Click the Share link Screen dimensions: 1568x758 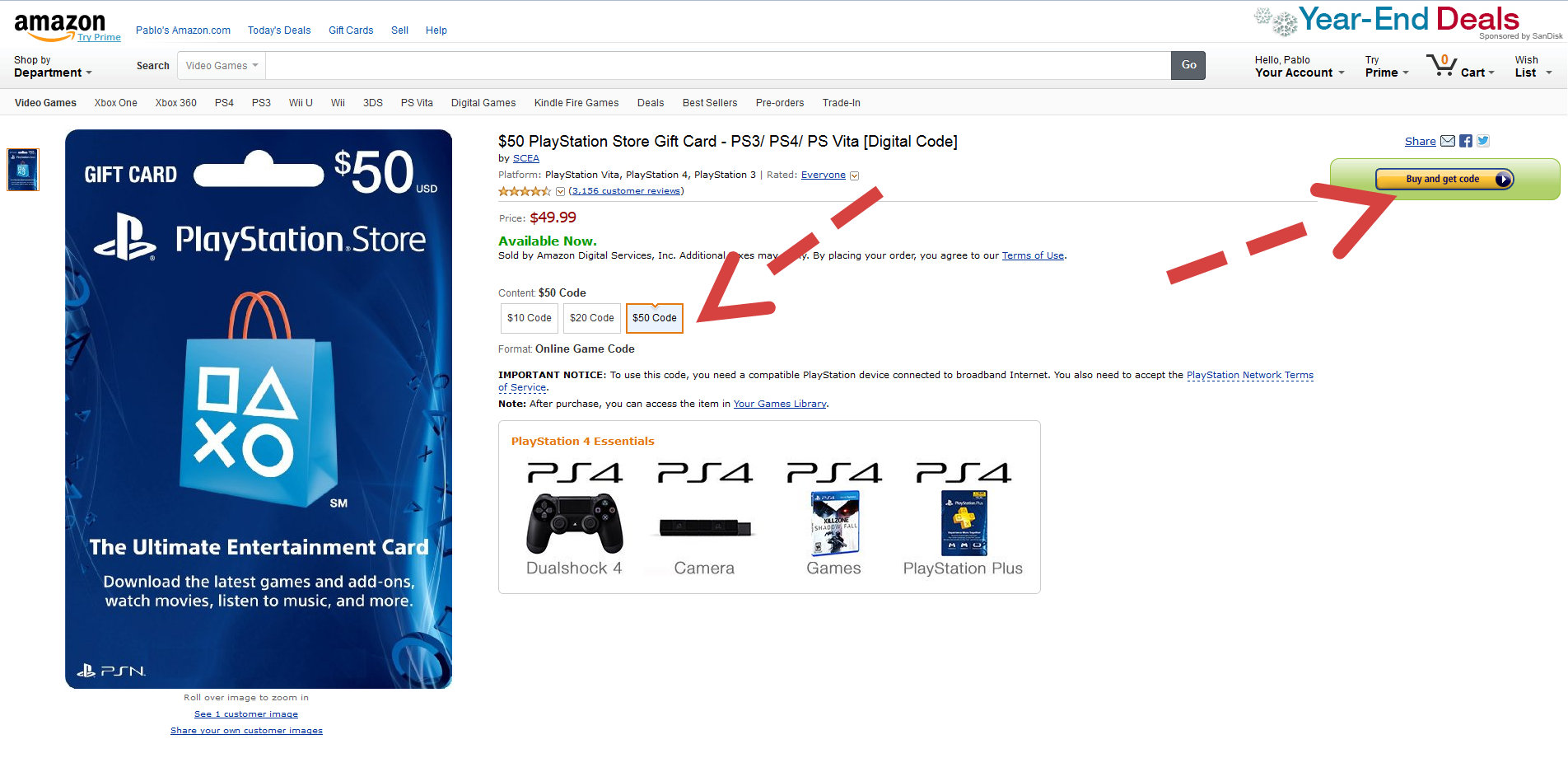tap(1421, 142)
